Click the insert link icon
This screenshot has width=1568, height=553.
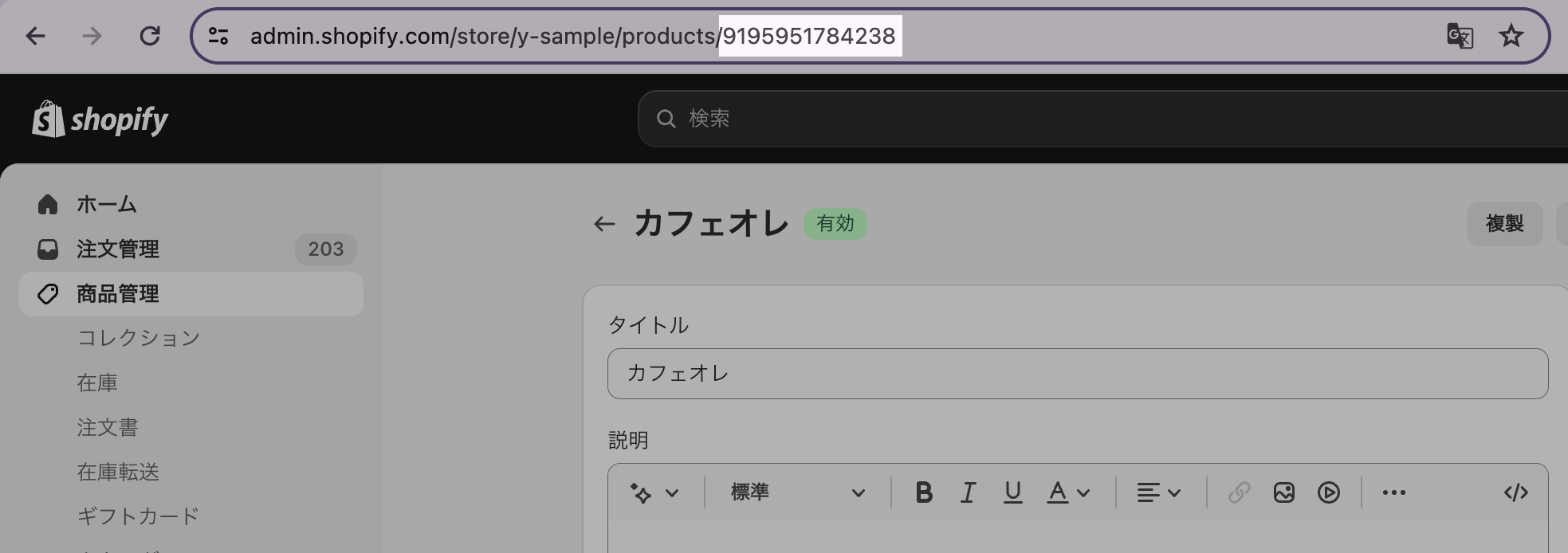(1239, 492)
